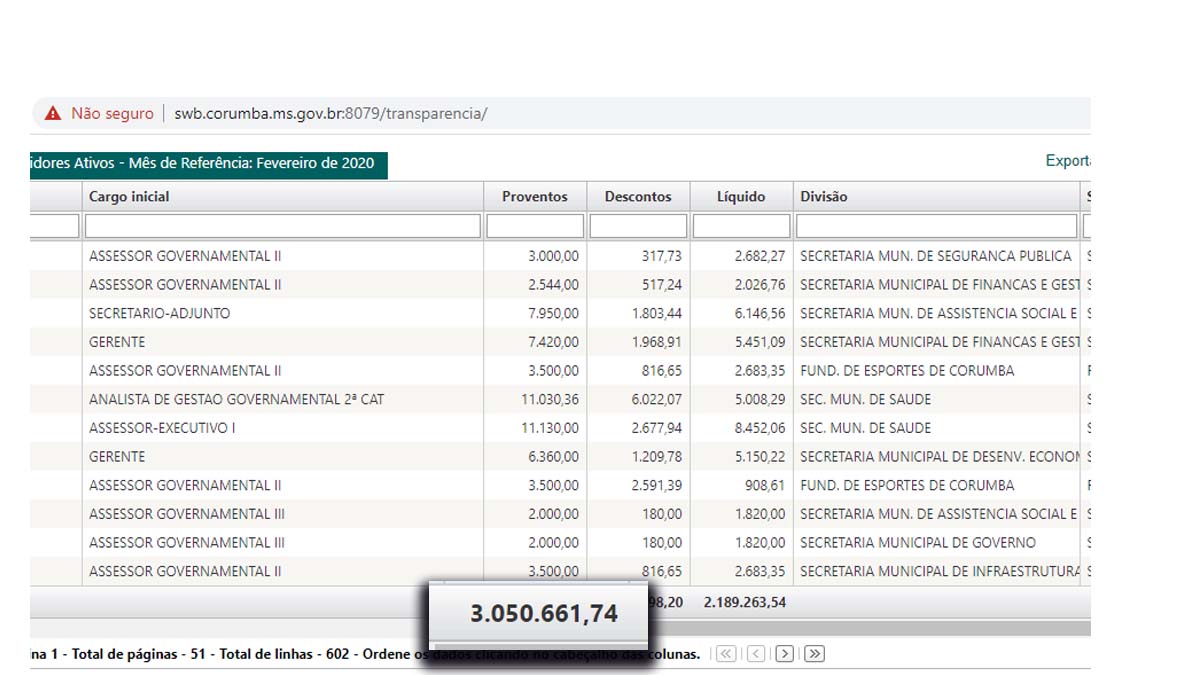Open the Exportar link
Screen dimensions: 1200x675
1068,161
